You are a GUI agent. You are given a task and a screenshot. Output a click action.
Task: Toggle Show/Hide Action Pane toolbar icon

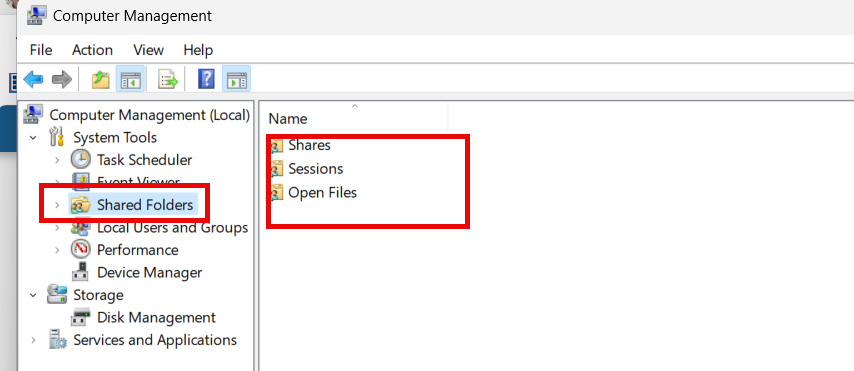[237, 80]
